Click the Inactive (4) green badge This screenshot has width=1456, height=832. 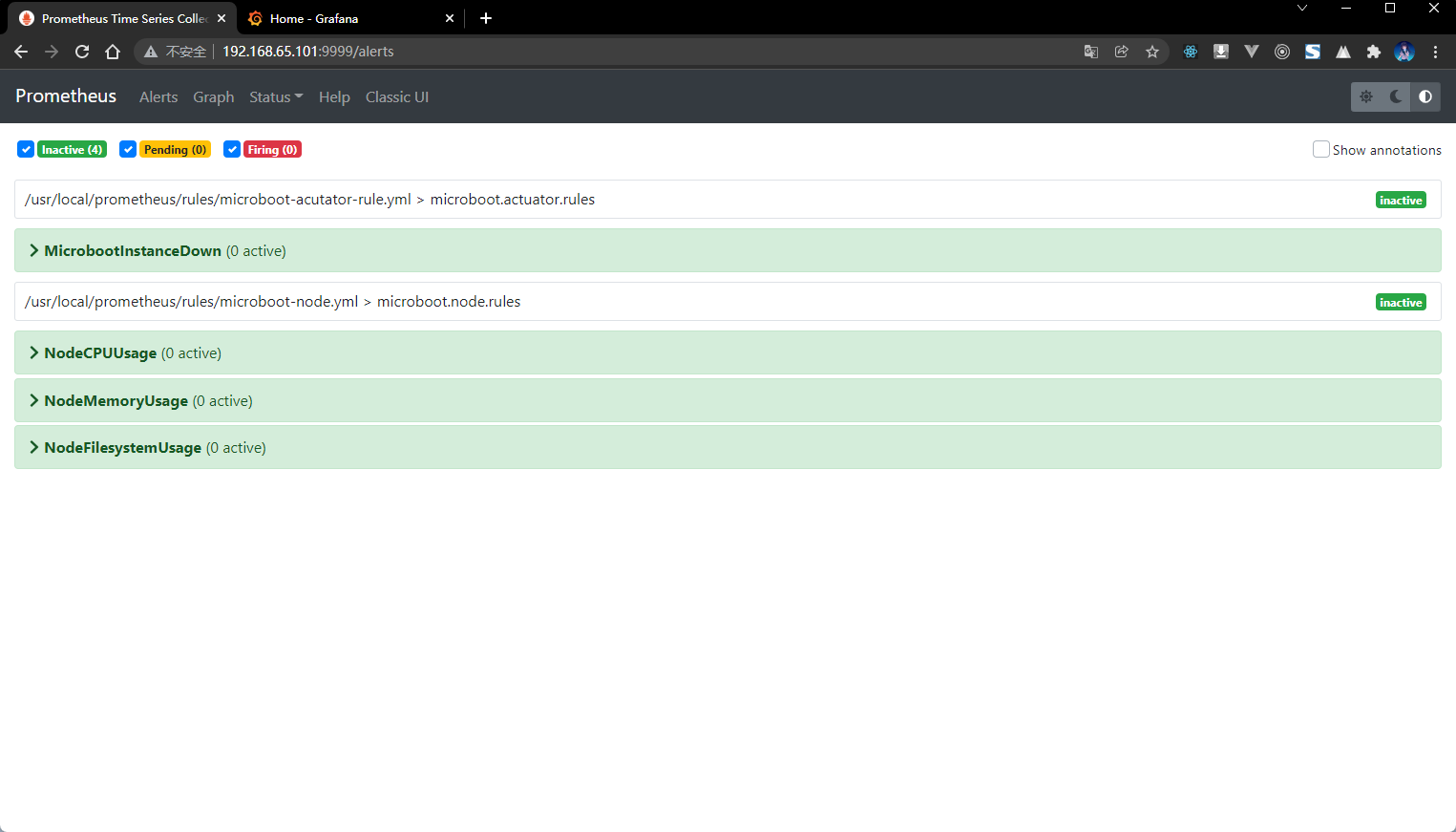coord(72,149)
